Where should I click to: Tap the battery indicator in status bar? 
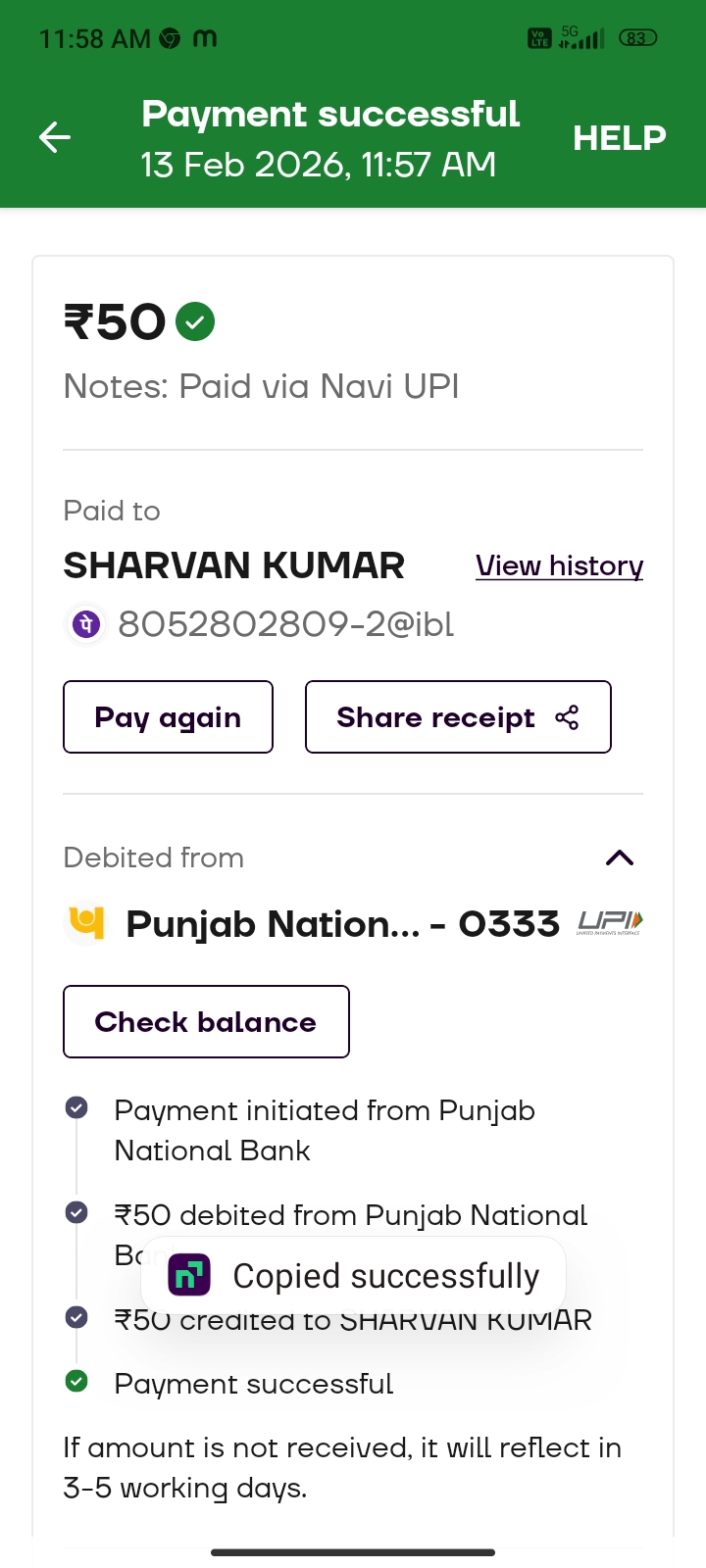pos(637,38)
